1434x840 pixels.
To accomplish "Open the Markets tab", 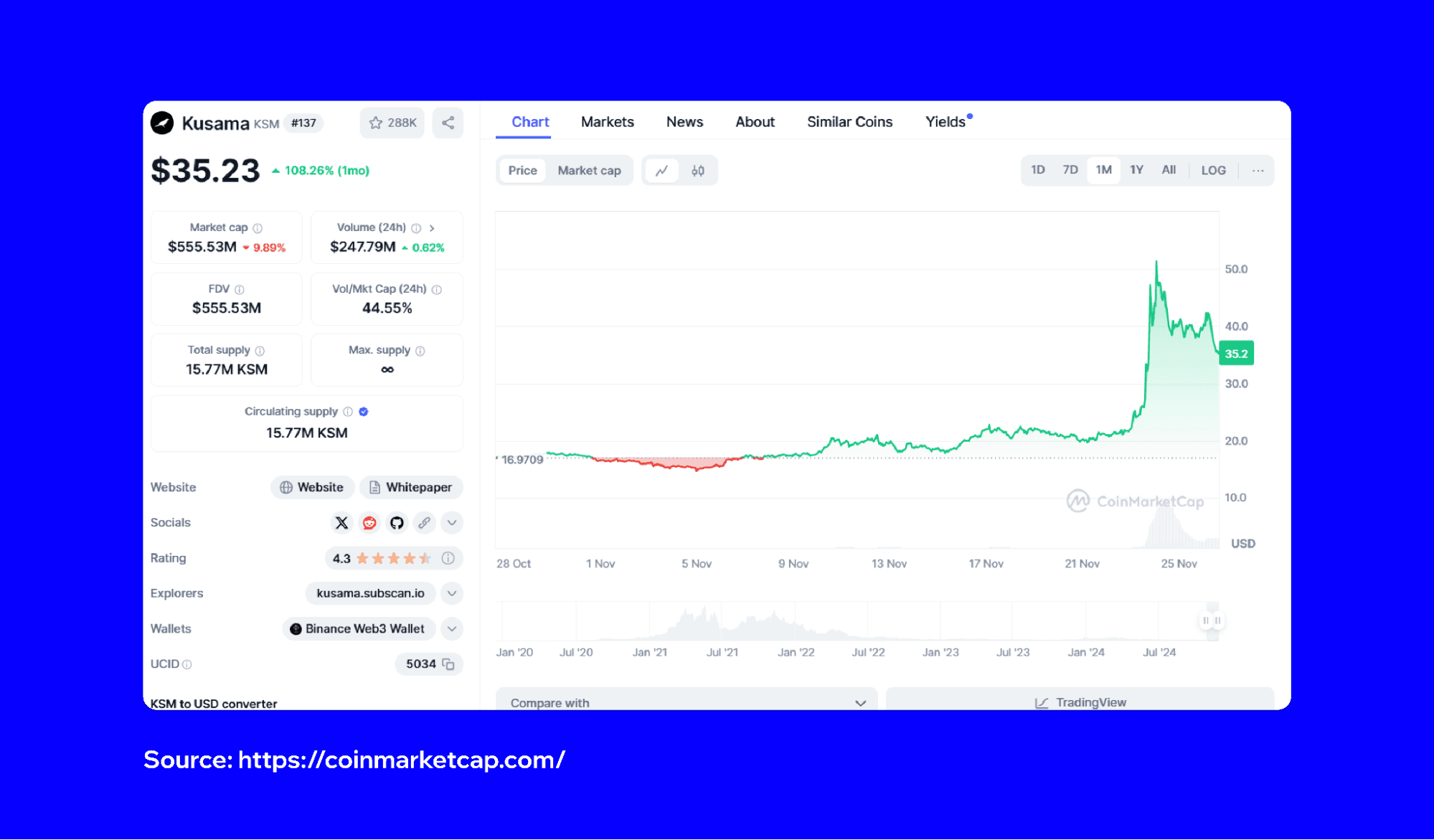I will 607,122.
